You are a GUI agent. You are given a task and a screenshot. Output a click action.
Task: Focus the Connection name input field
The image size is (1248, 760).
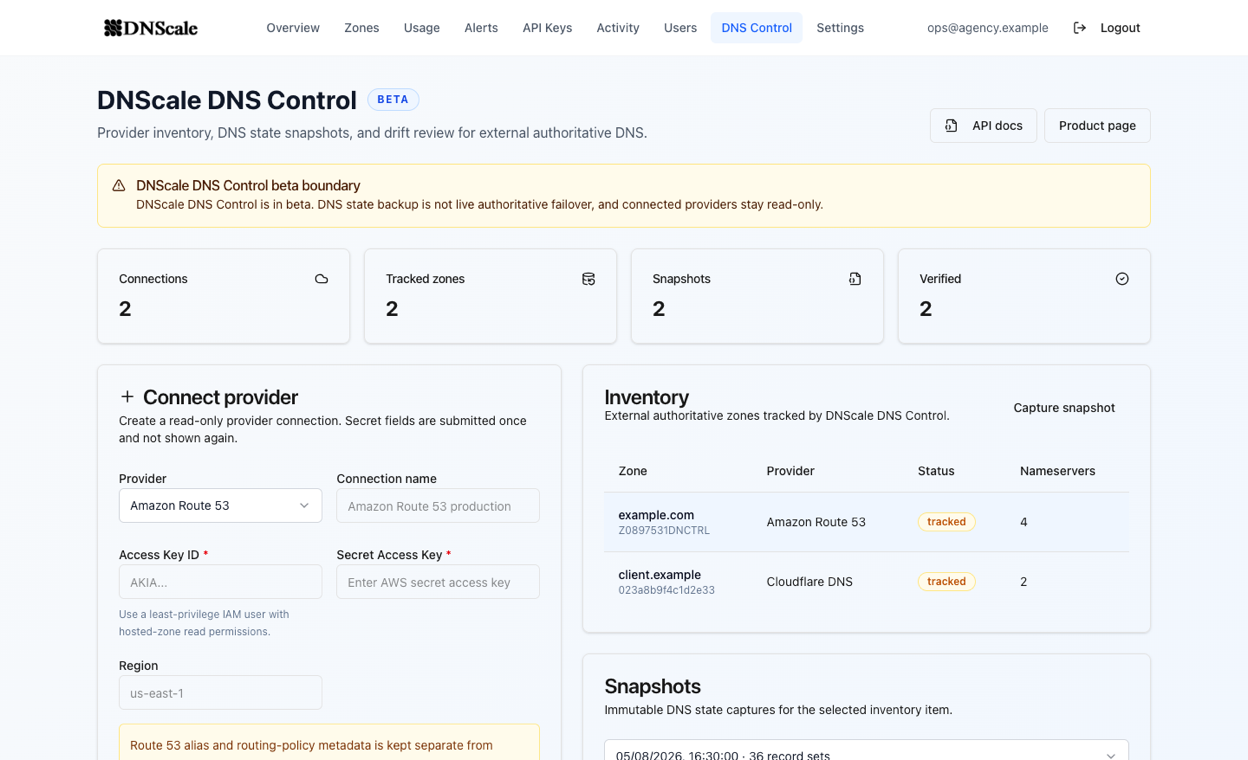coord(438,506)
